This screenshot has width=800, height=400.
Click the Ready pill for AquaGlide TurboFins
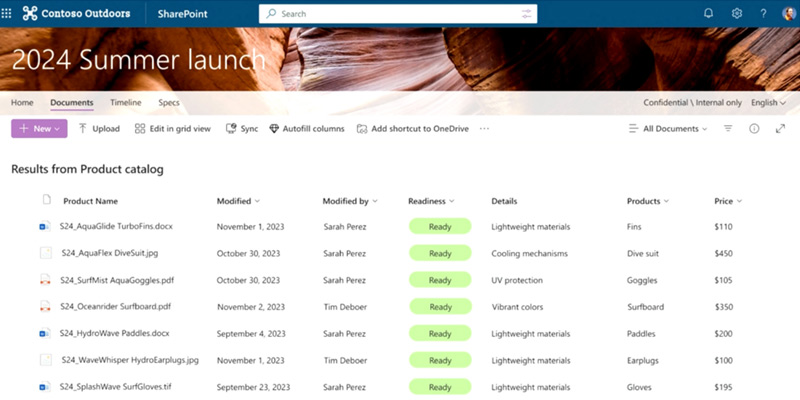pyautogui.click(x=440, y=227)
